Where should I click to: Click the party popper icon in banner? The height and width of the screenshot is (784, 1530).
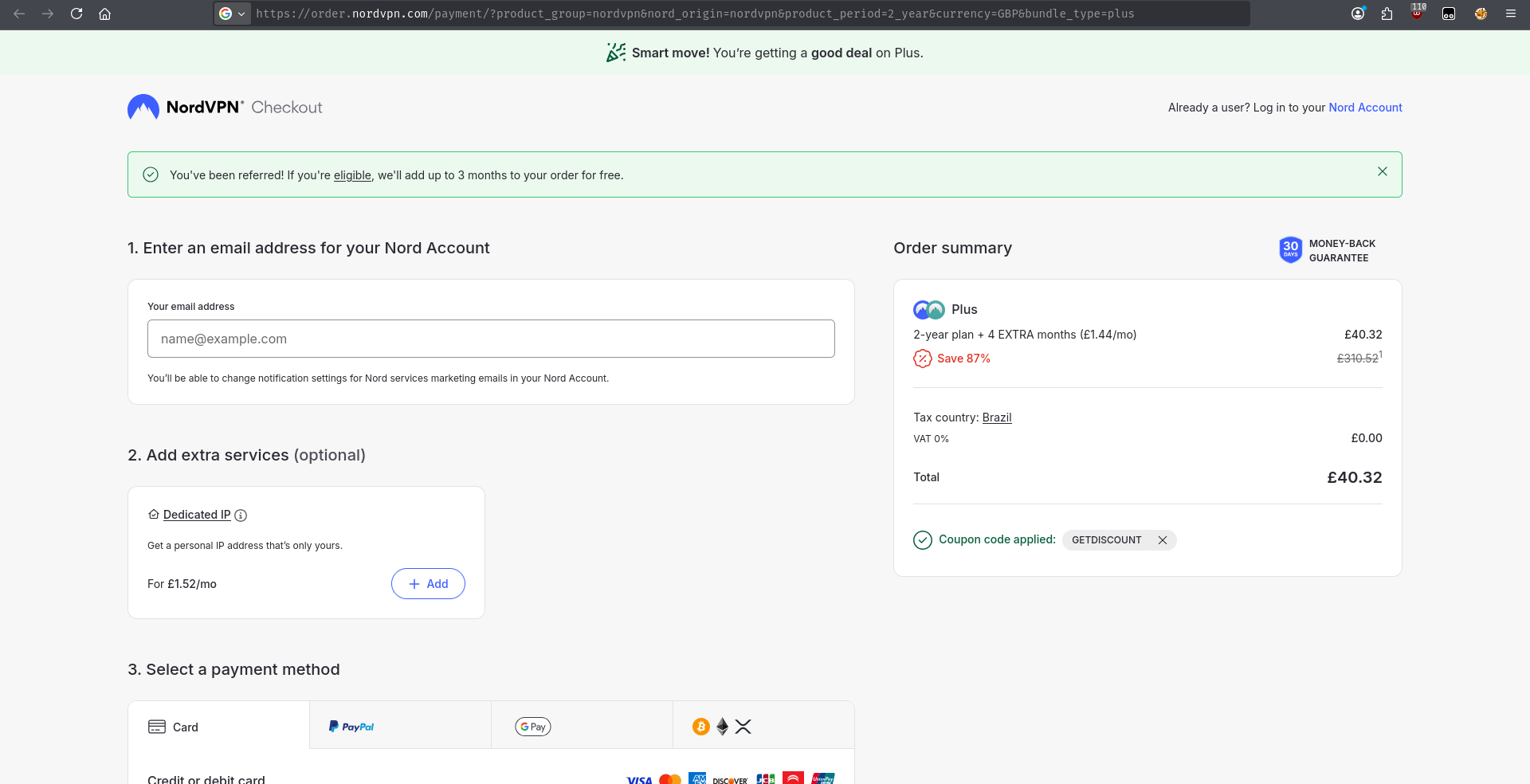point(615,53)
